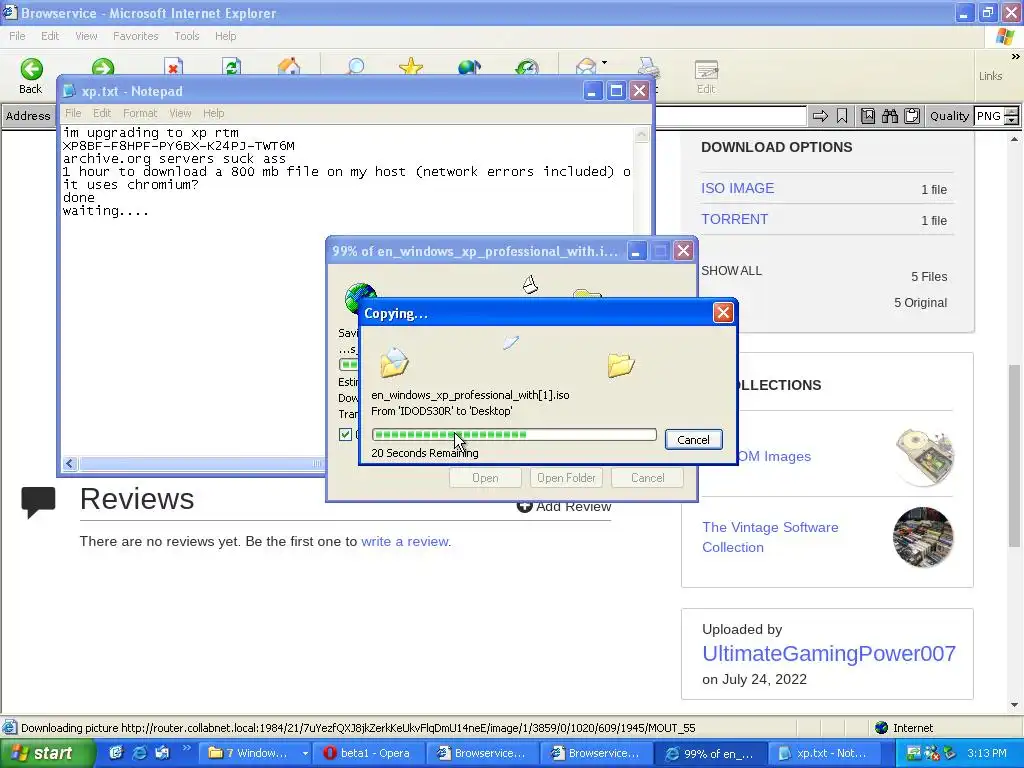Click the Reviews speech bubble icon
Image resolution: width=1024 pixels, height=768 pixels.
(38, 502)
